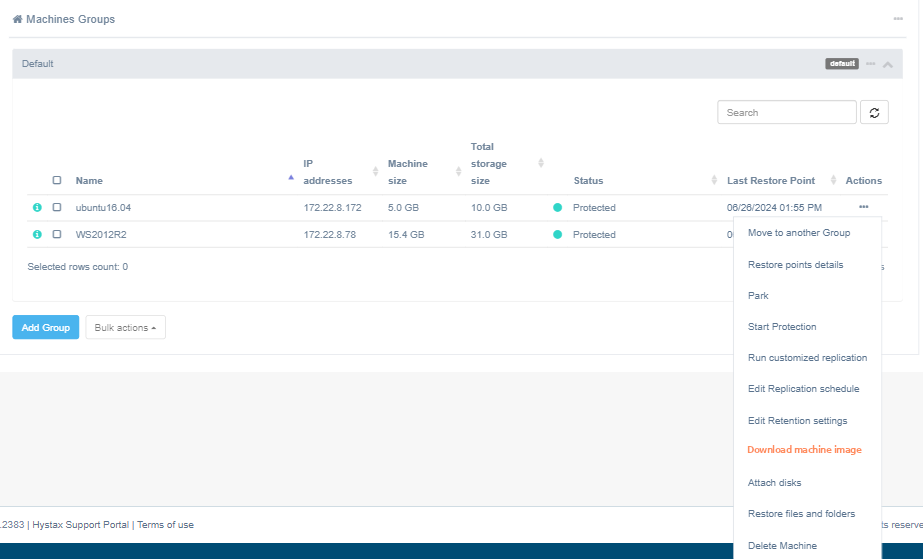The image size is (923, 559).
Task: Choose Delete Machine
Action: tap(782, 545)
